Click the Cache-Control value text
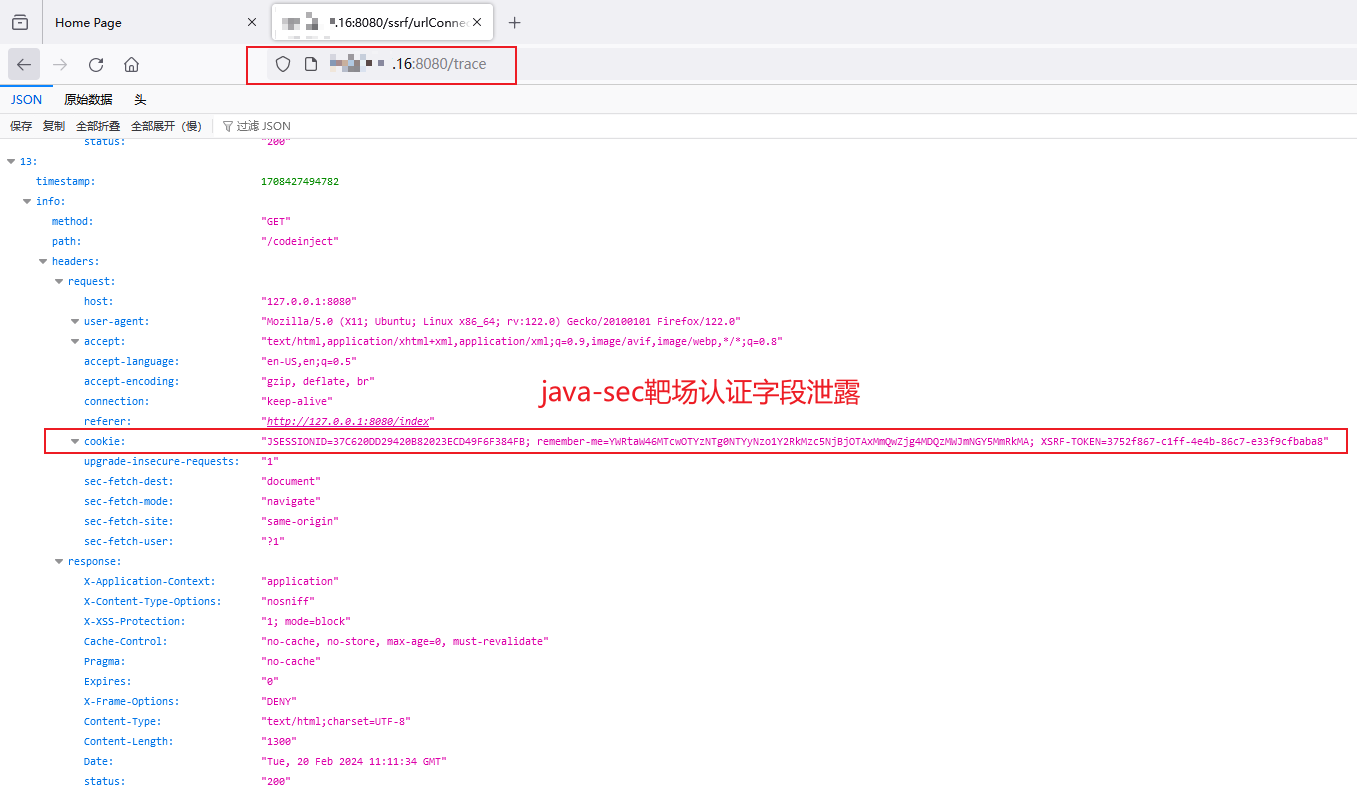The image size is (1357, 792). [x=405, y=641]
